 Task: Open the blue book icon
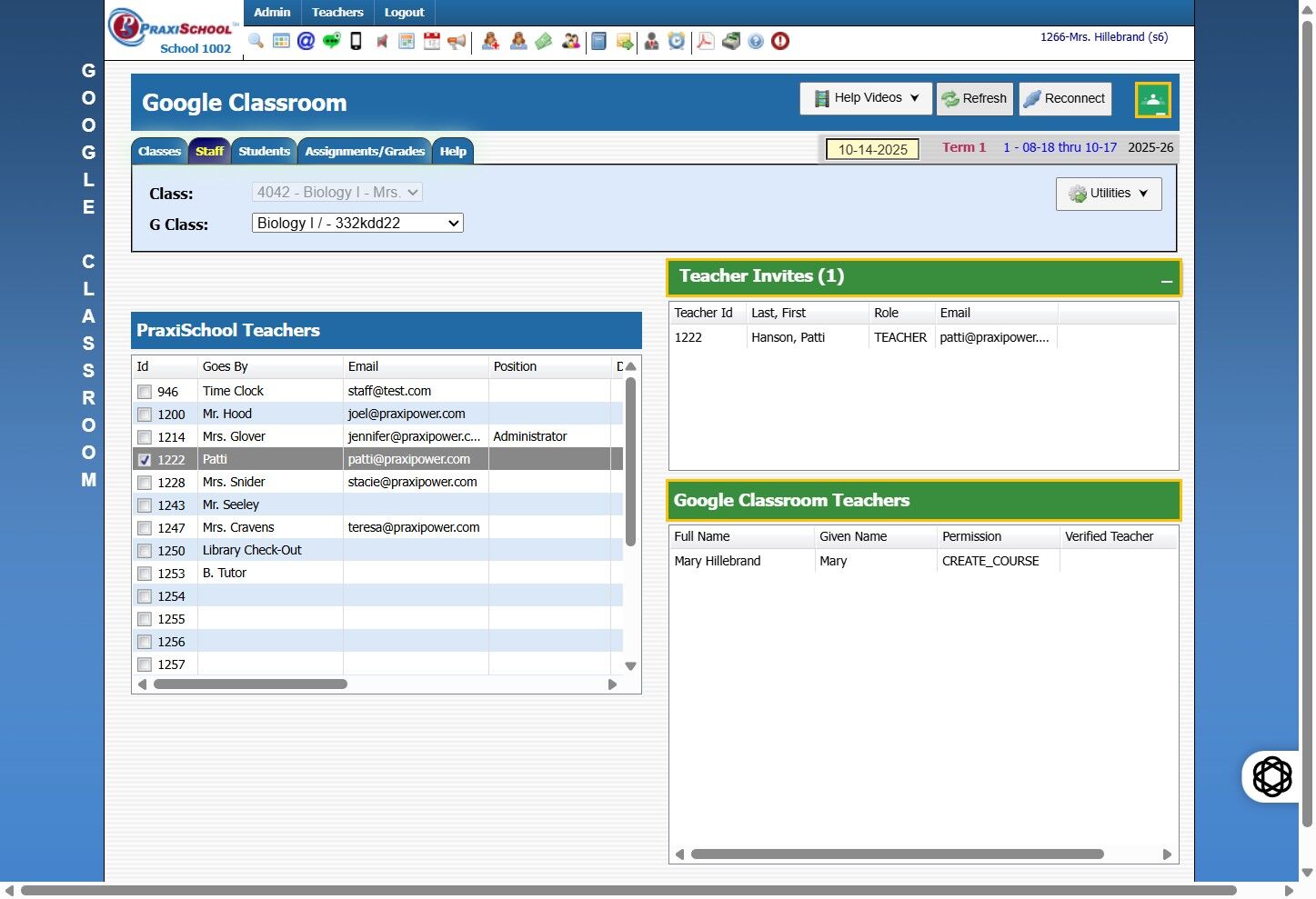(x=598, y=41)
